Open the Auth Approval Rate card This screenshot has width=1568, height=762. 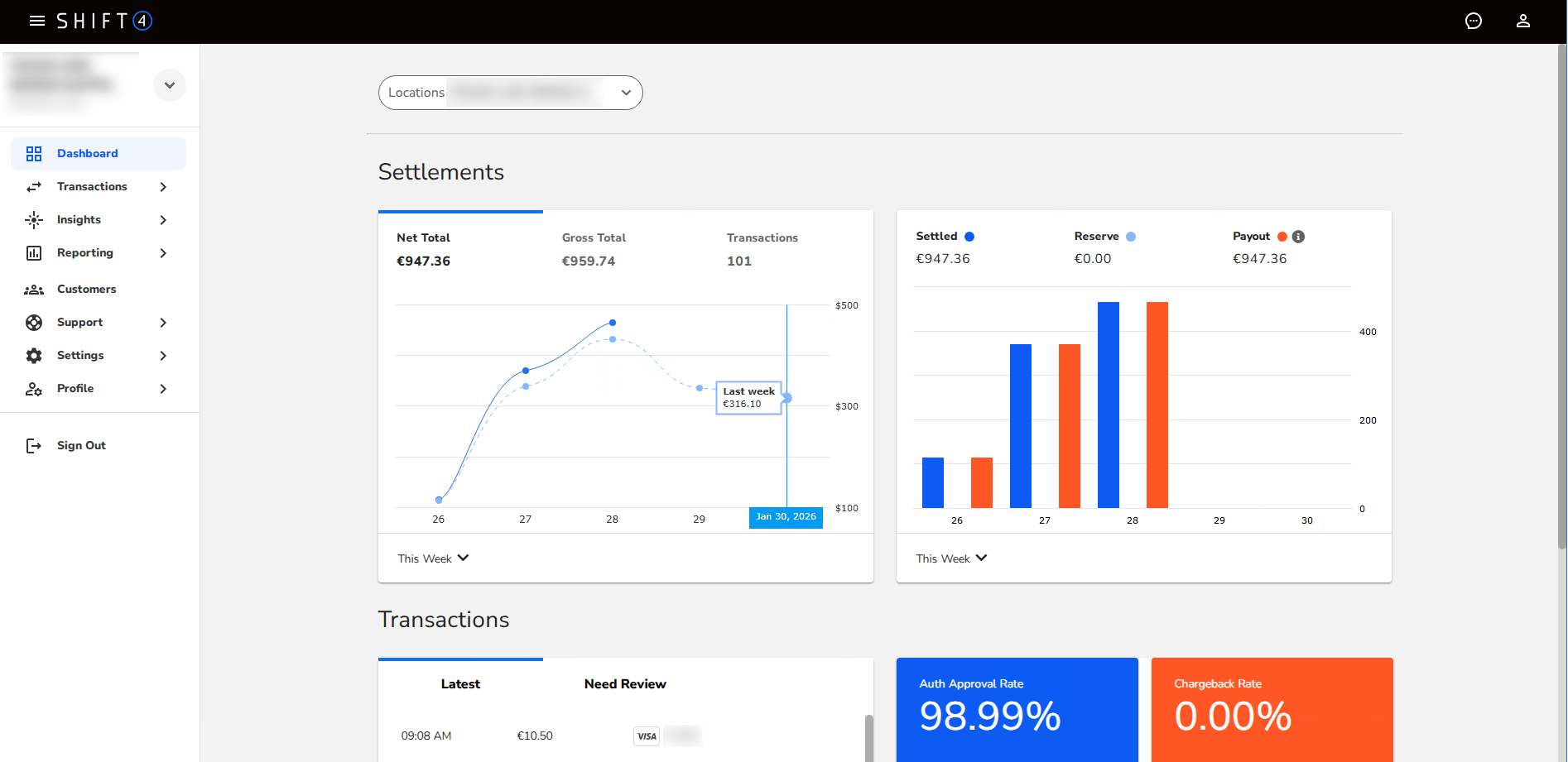point(1017,710)
